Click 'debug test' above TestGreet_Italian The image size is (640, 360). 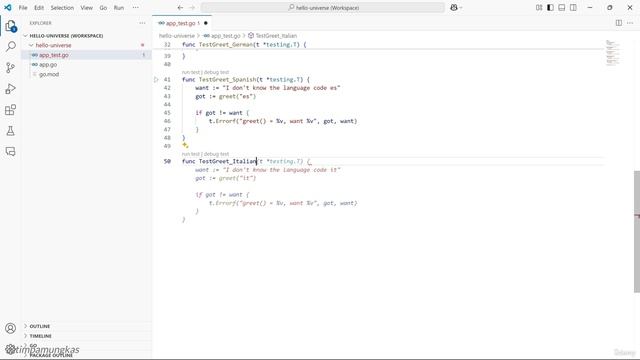pyautogui.click(x=216, y=154)
